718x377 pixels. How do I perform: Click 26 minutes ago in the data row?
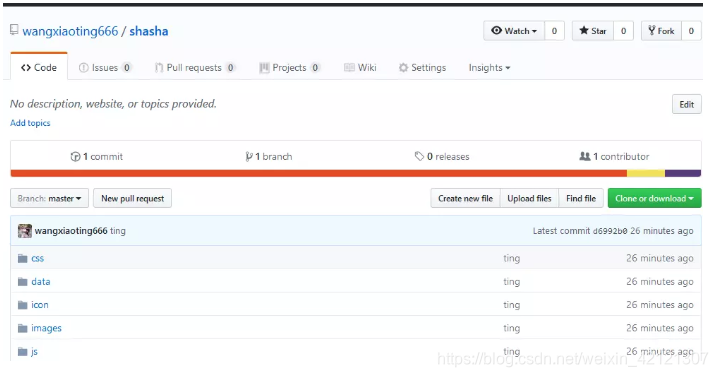[660, 282]
